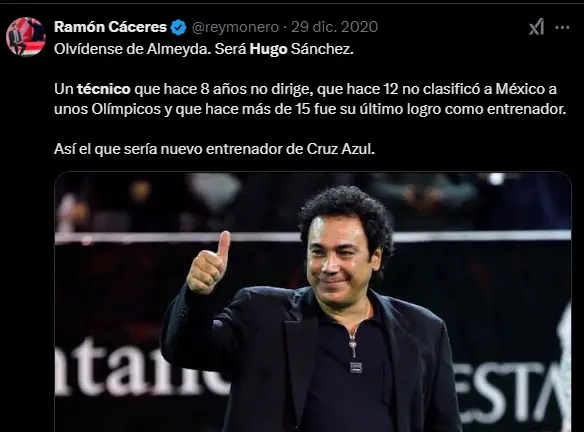Click the bold word Hugo
Image resolution: width=584 pixels, height=432 pixels.
[268, 49]
